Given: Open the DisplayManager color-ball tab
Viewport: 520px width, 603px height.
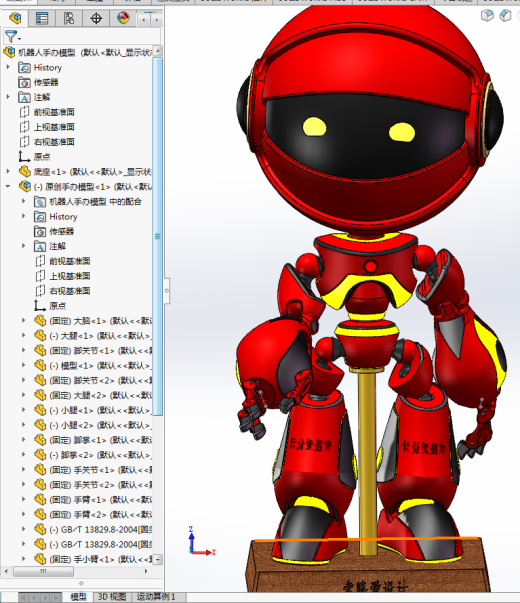Looking at the screenshot, I should click(123, 18).
